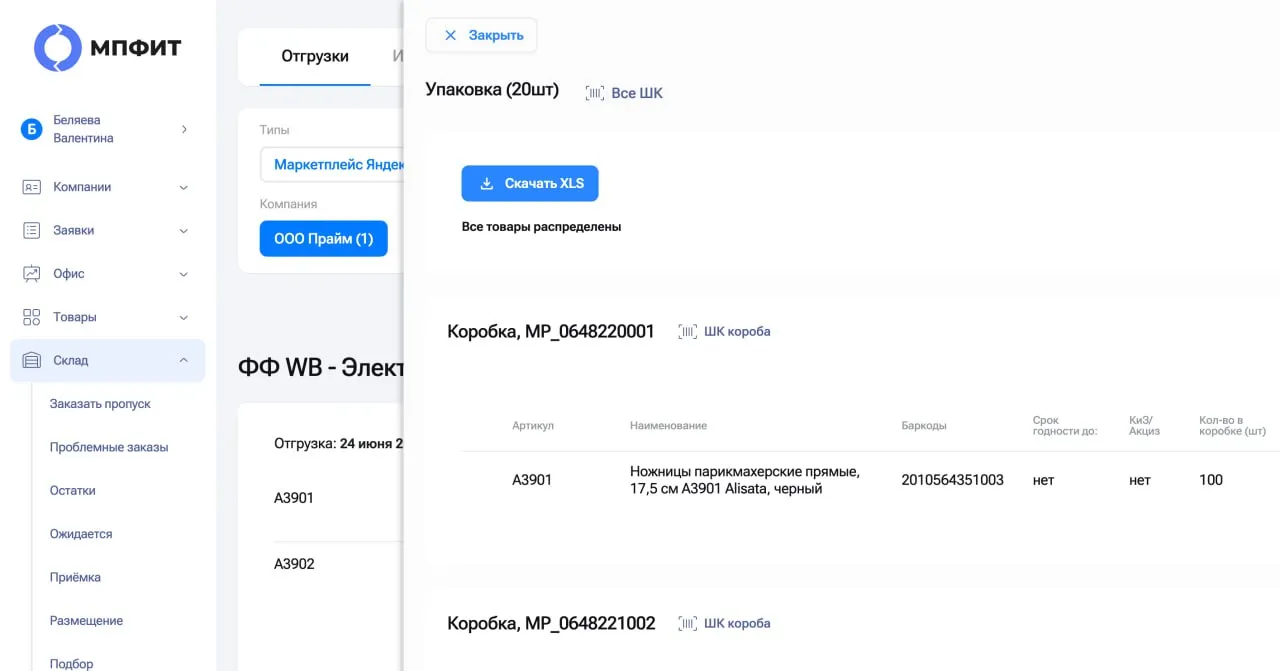Viewport: 1280px width, 671px height.
Task: Click the download icon on Скачать XLS
Action: (x=487, y=184)
